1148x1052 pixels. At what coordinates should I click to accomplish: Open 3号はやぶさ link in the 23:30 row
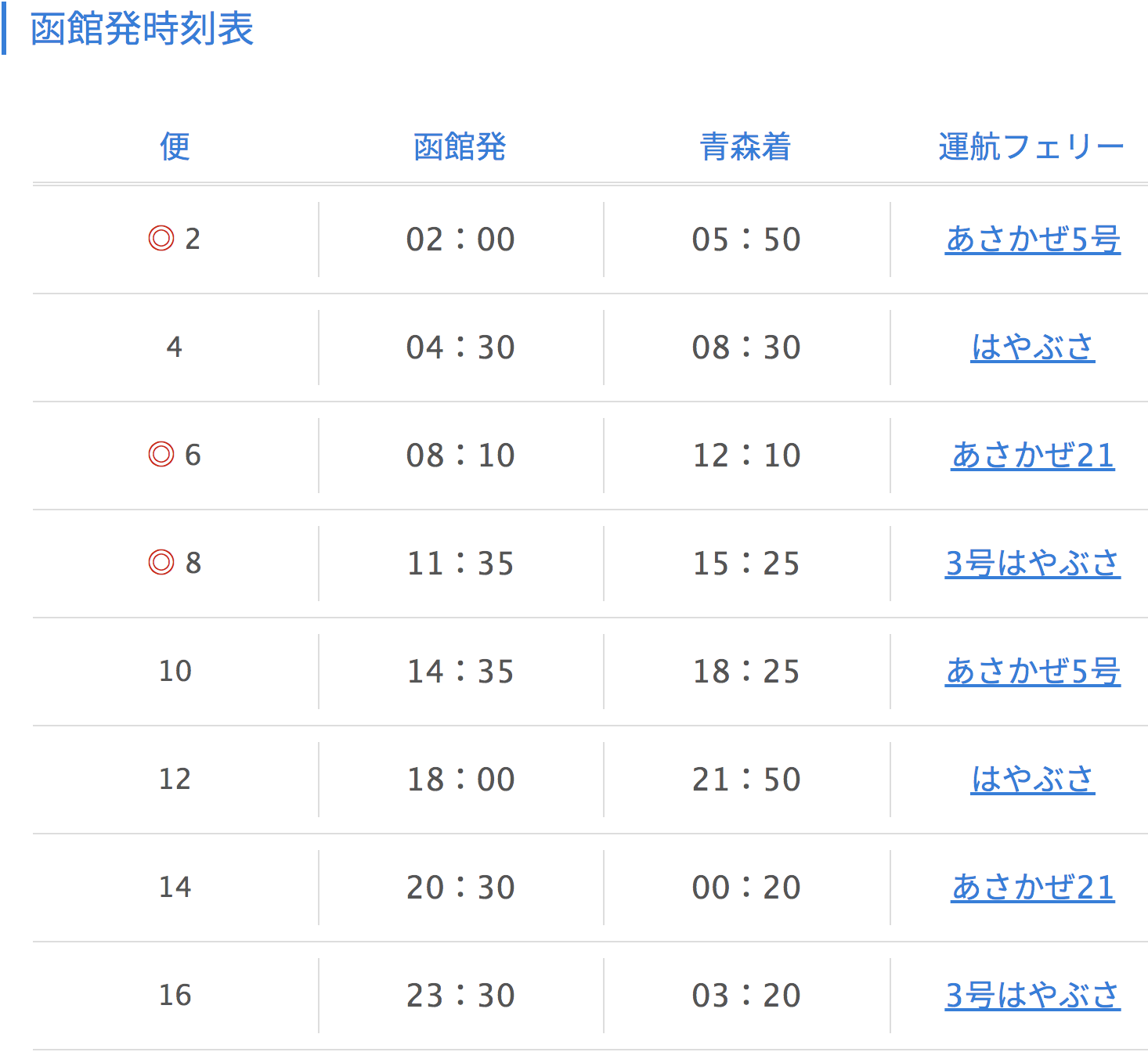[1033, 995]
